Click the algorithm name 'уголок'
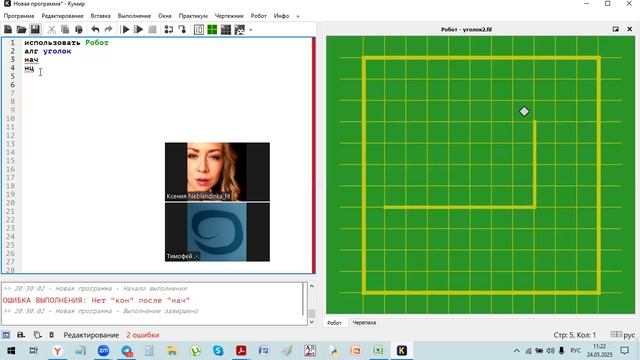640x360 pixels. [x=57, y=51]
